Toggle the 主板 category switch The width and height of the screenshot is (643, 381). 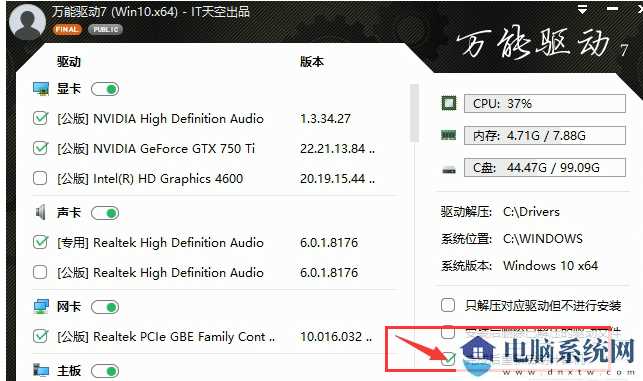pos(105,371)
